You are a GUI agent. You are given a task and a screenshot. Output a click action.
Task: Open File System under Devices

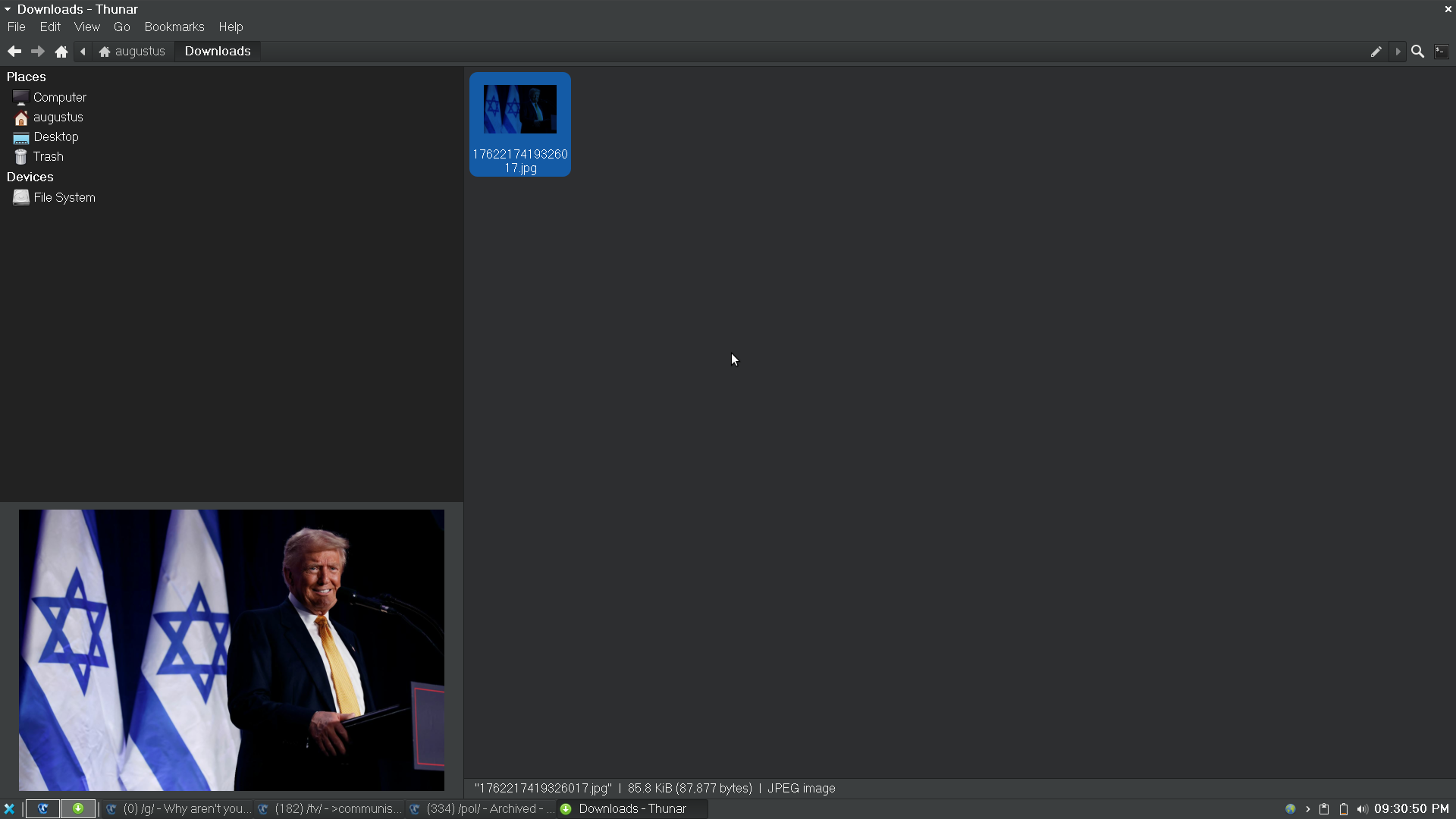[x=64, y=198]
